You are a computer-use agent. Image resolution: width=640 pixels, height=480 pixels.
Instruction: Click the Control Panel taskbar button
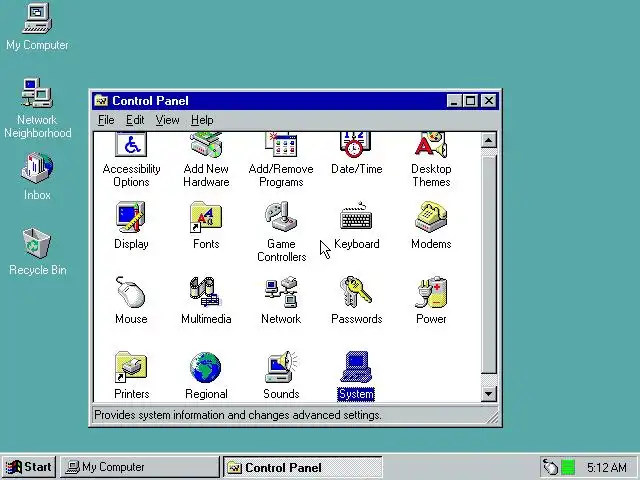303,467
